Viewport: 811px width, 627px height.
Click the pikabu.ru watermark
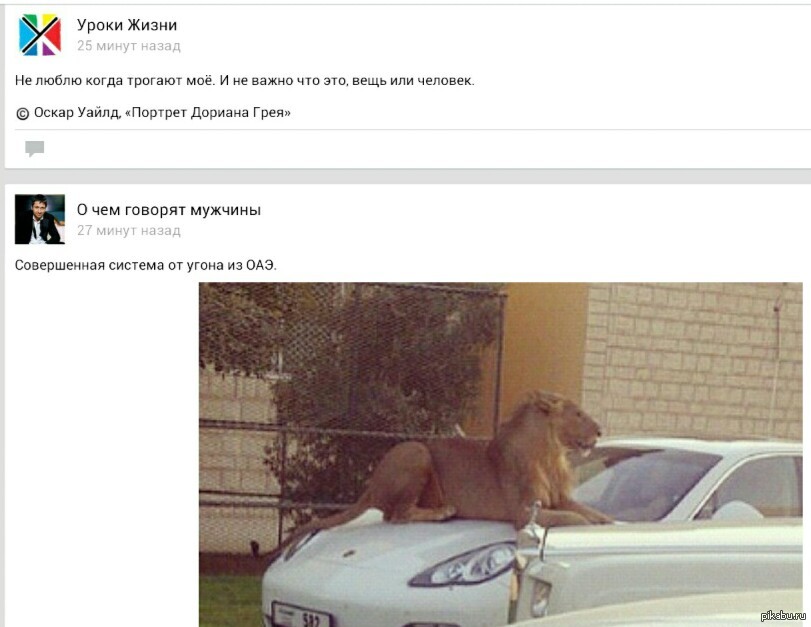[783, 615]
